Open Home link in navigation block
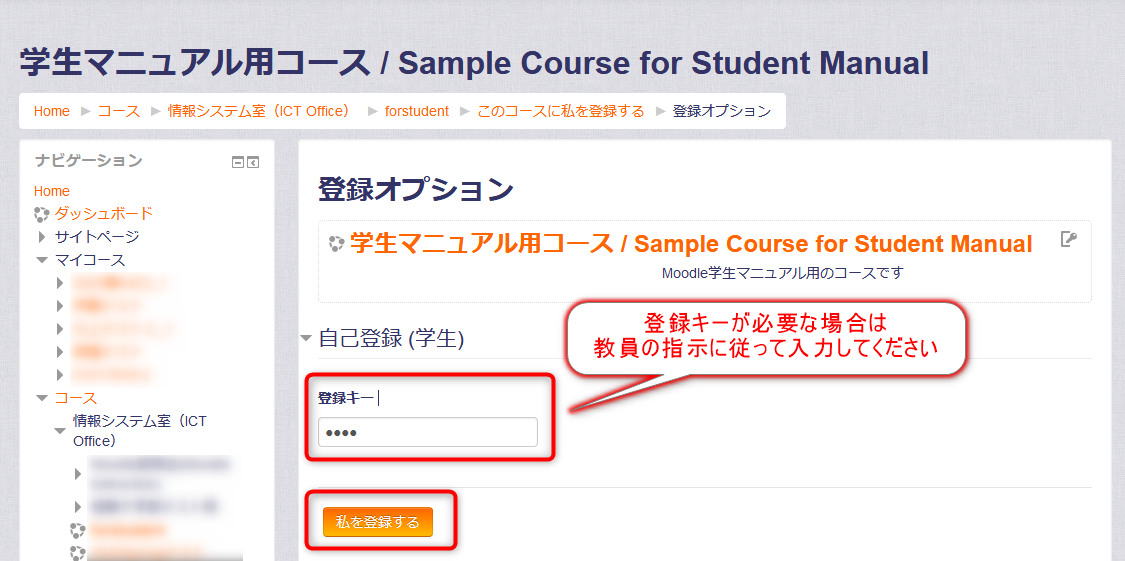This screenshot has height=561, width=1125. tap(52, 192)
